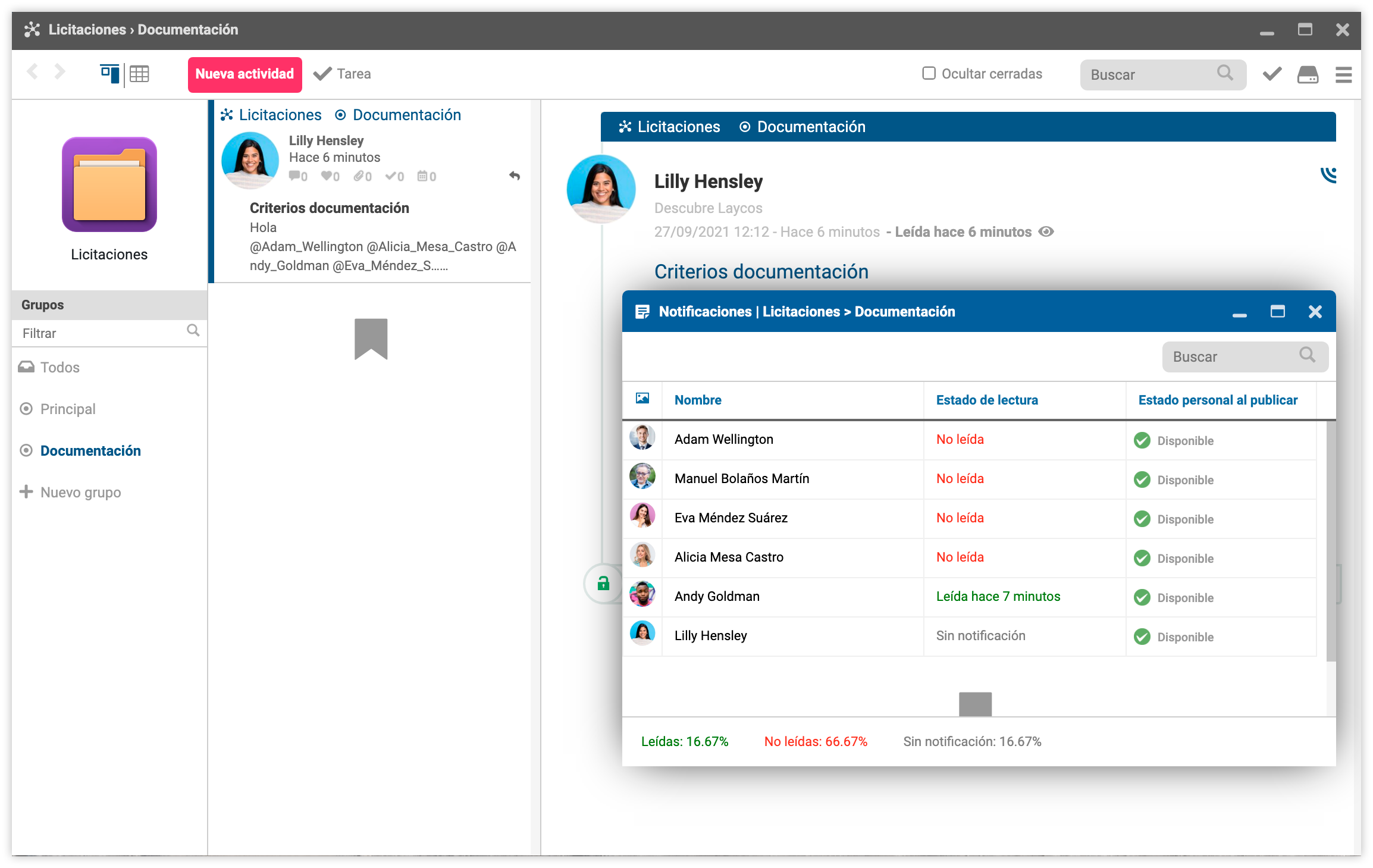Click Leída hace 7 minutos status
Viewport: 1373px width, 868px height.
coord(998,596)
